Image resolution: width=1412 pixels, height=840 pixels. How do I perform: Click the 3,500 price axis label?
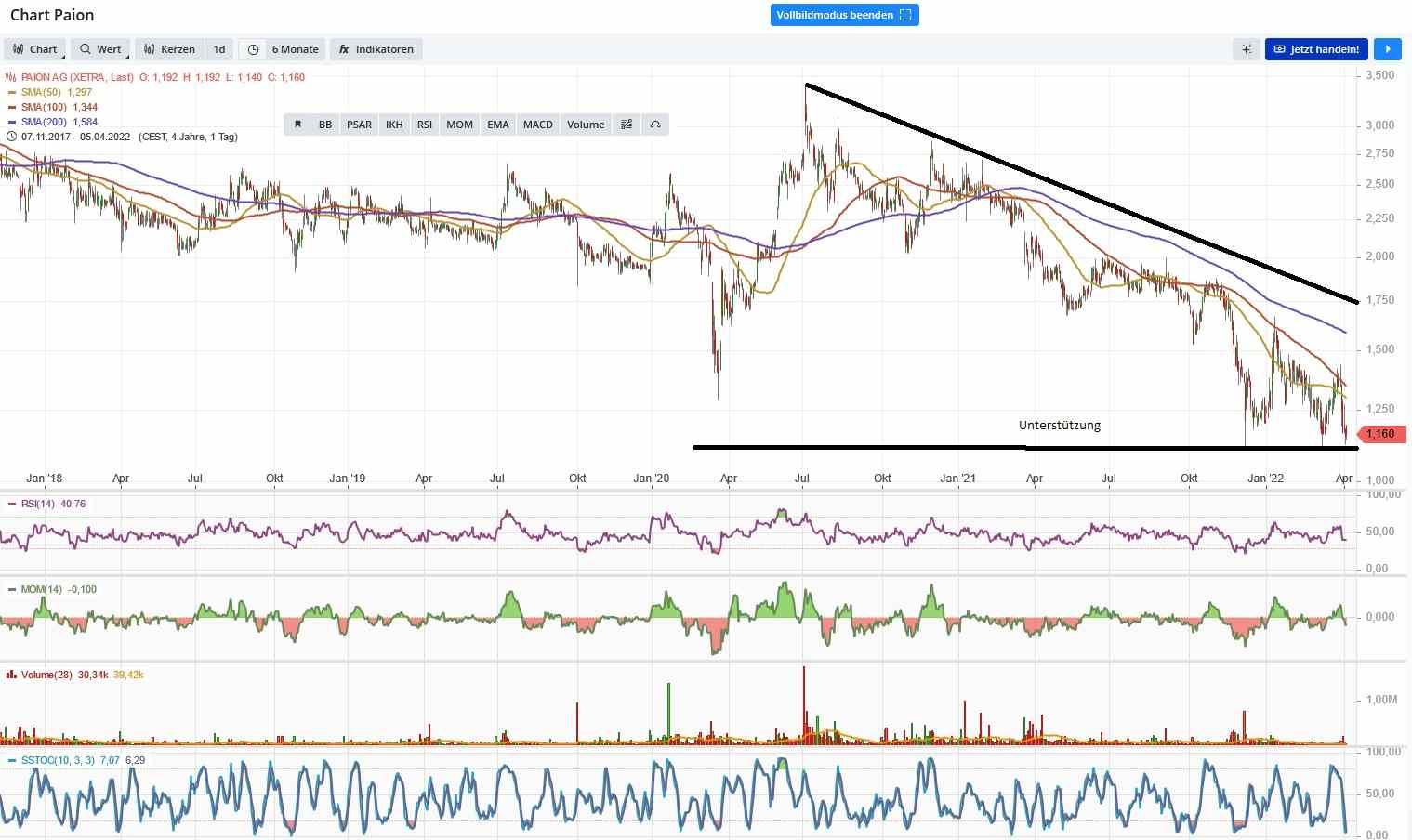click(1380, 75)
